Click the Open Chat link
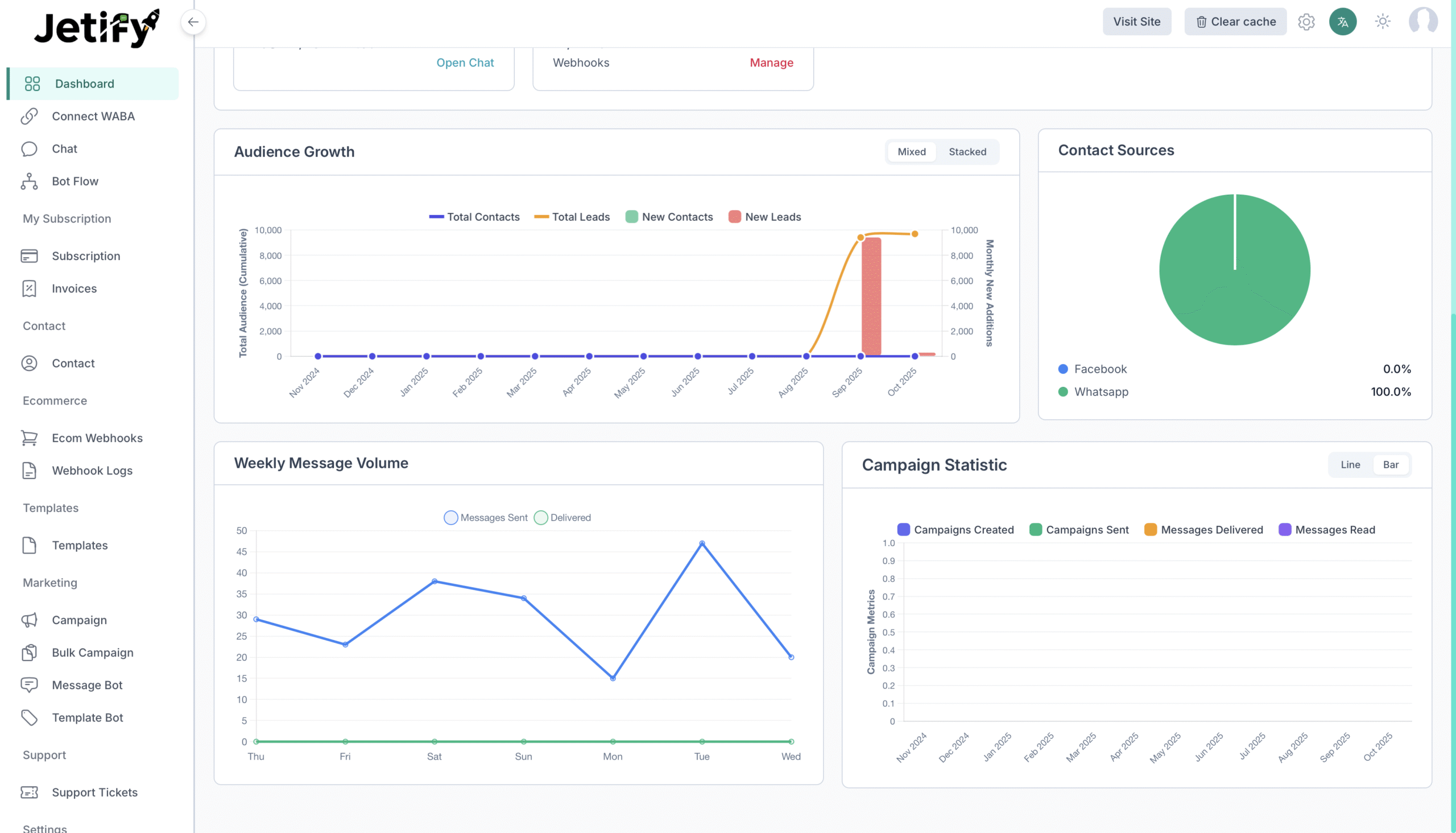The height and width of the screenshot is (833, 1456). tap(465, 63)
